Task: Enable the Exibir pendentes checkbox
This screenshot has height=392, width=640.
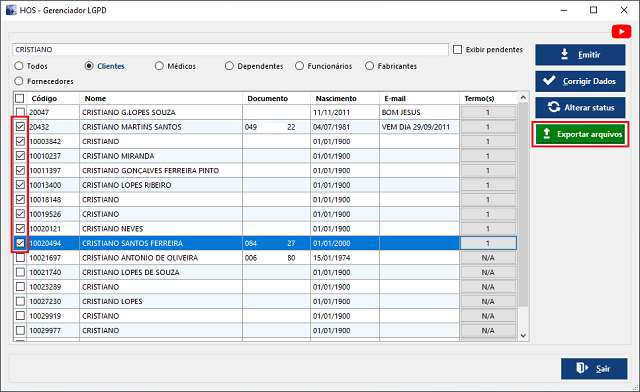Action: click(458, 49)
